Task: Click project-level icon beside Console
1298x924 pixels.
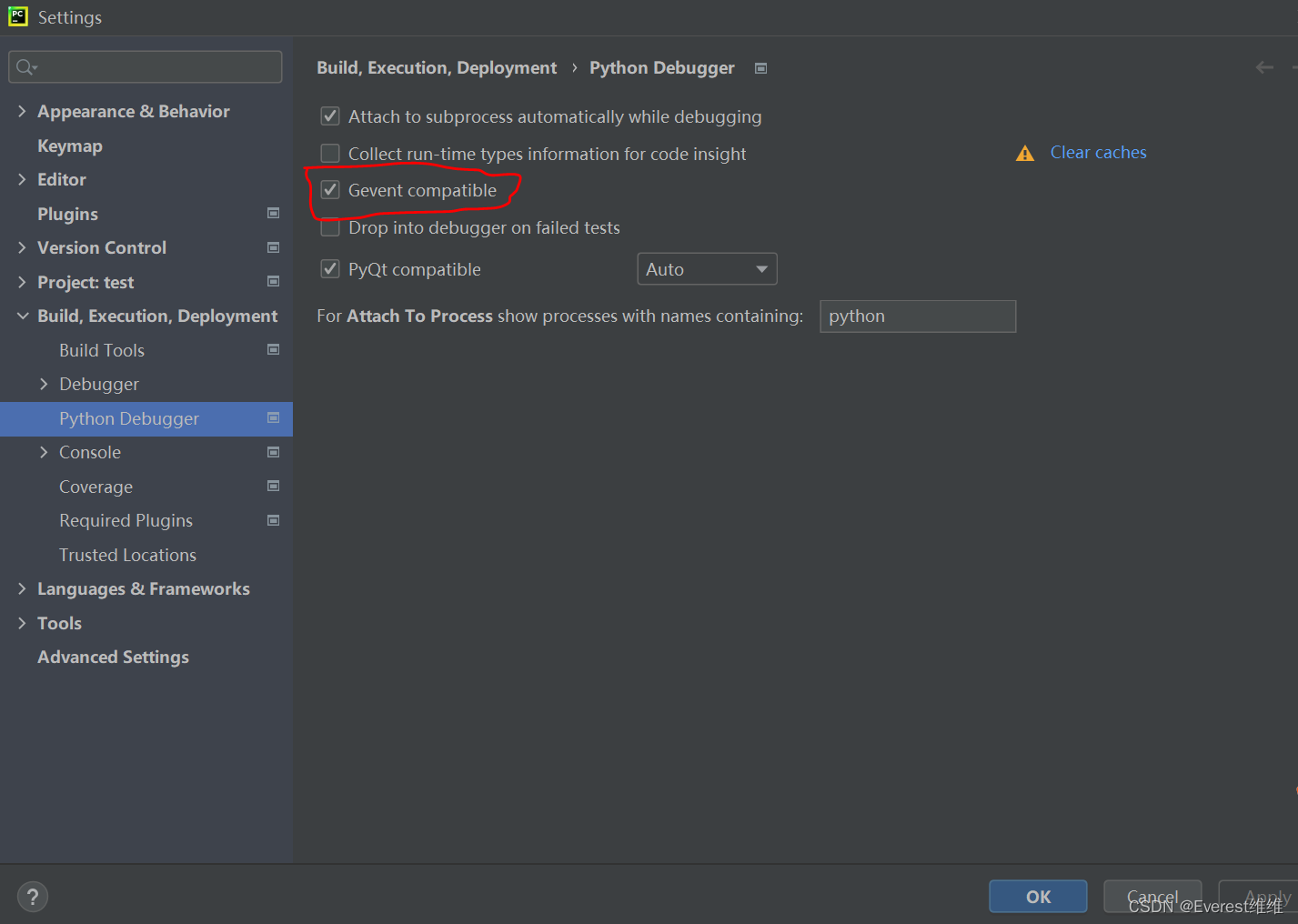Action: [273, 452]
